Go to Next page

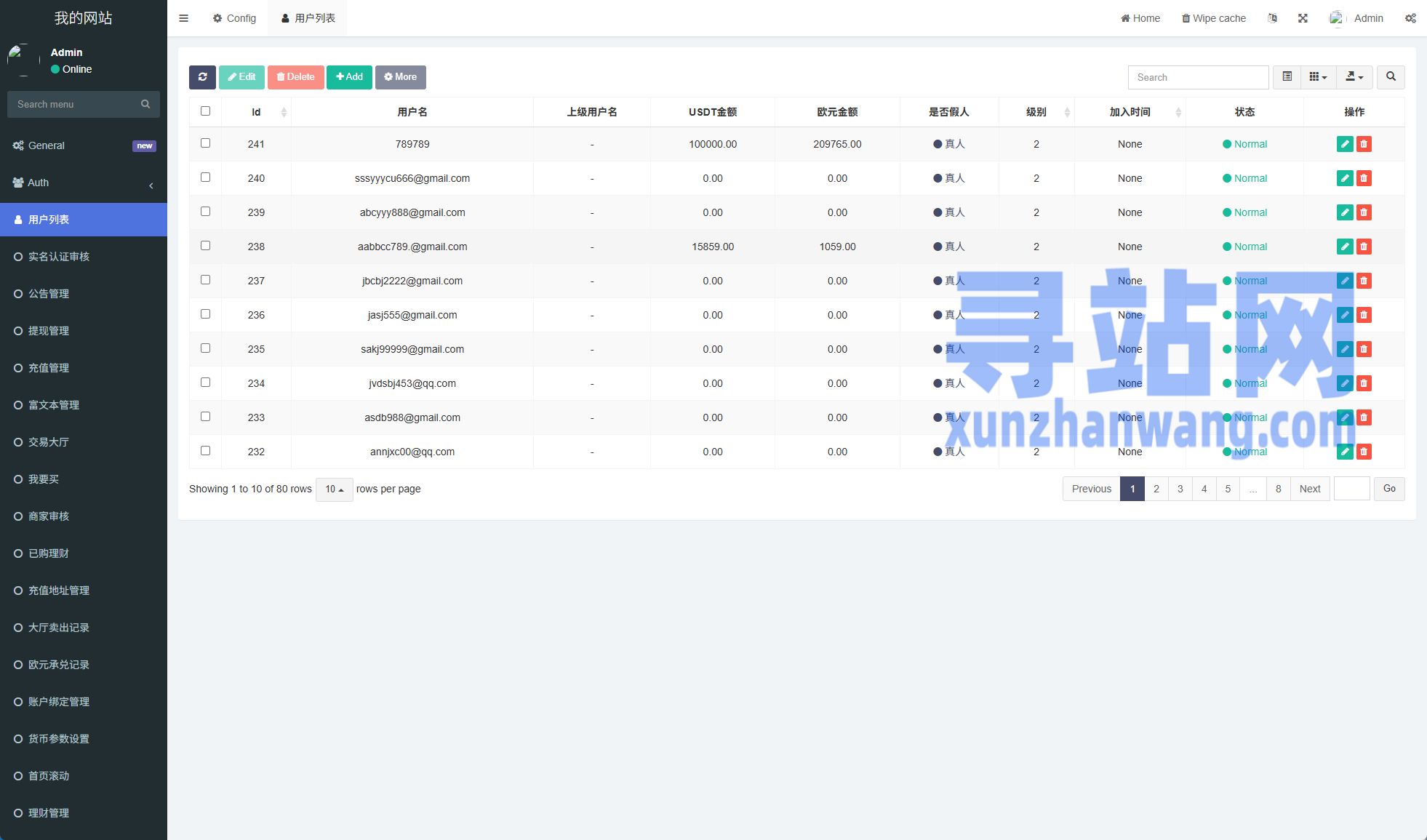coord(1310,489)
